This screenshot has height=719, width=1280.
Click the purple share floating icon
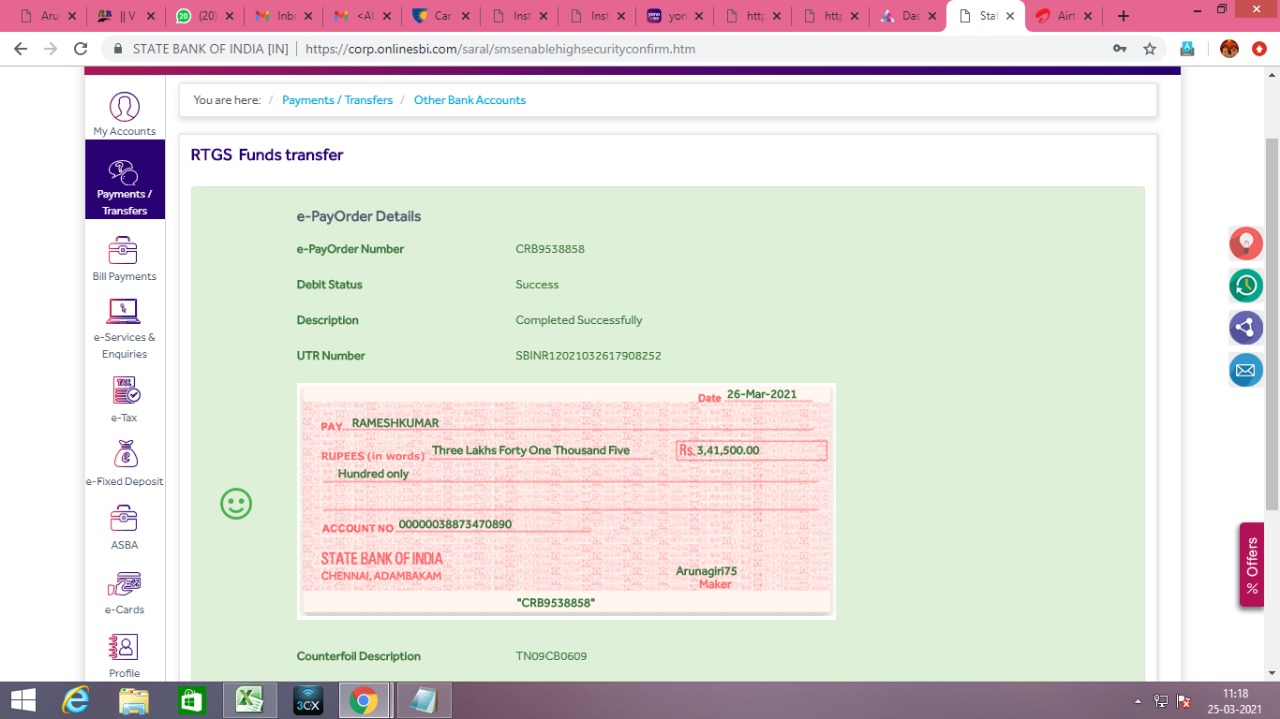[x=1246, y=328]
